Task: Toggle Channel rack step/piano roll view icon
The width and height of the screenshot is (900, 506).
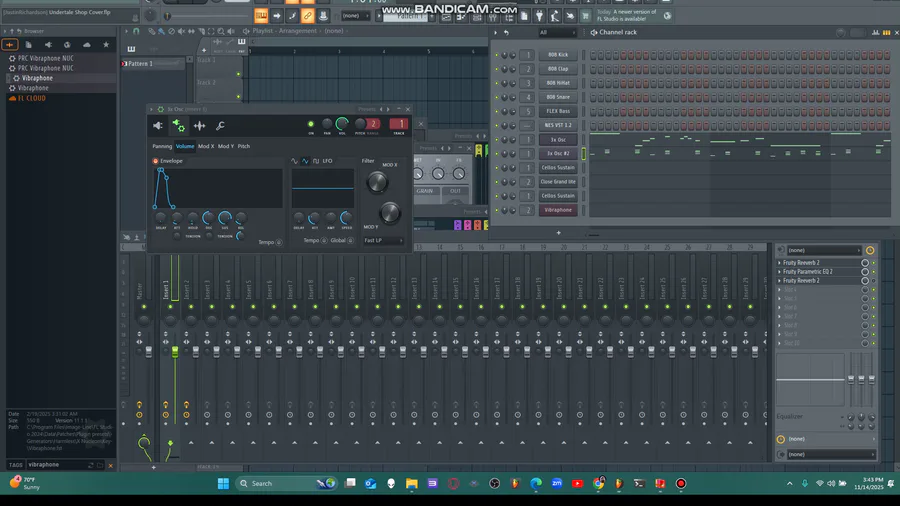Action: (x=887, y=33)
